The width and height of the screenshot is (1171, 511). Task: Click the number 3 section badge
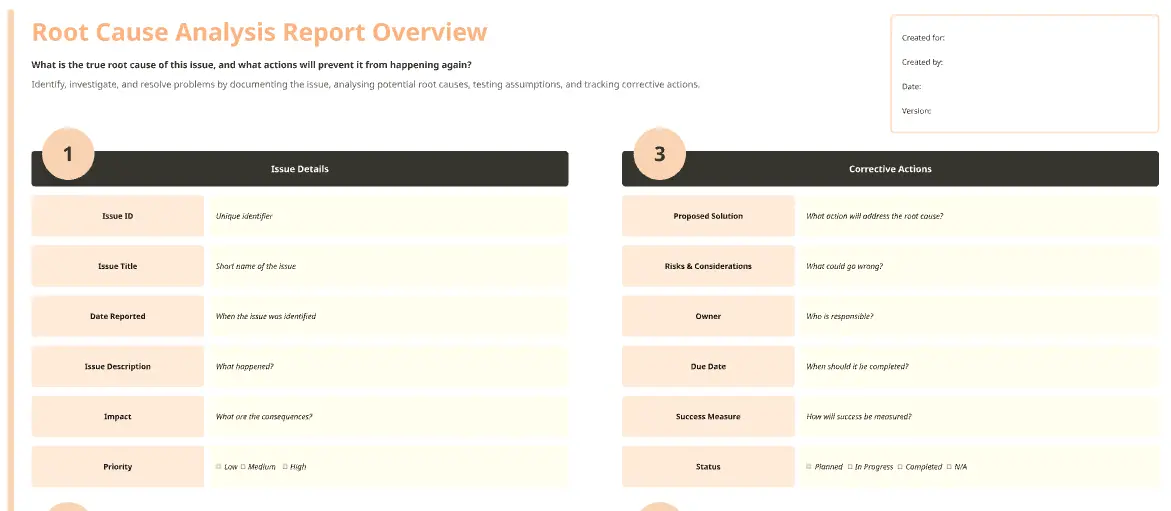(x=659, y=154)
